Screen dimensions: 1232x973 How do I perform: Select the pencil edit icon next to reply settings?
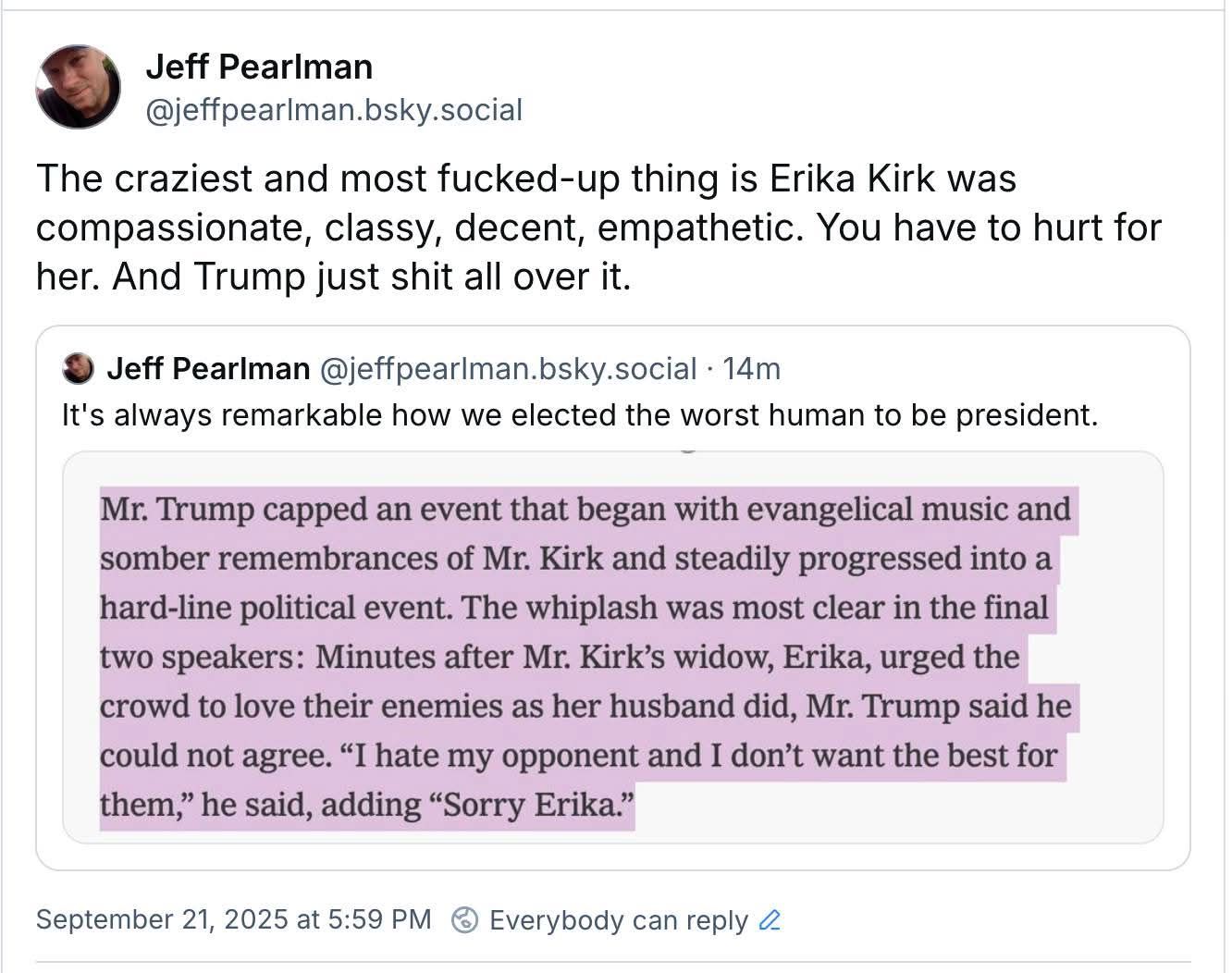pos(770,920)
